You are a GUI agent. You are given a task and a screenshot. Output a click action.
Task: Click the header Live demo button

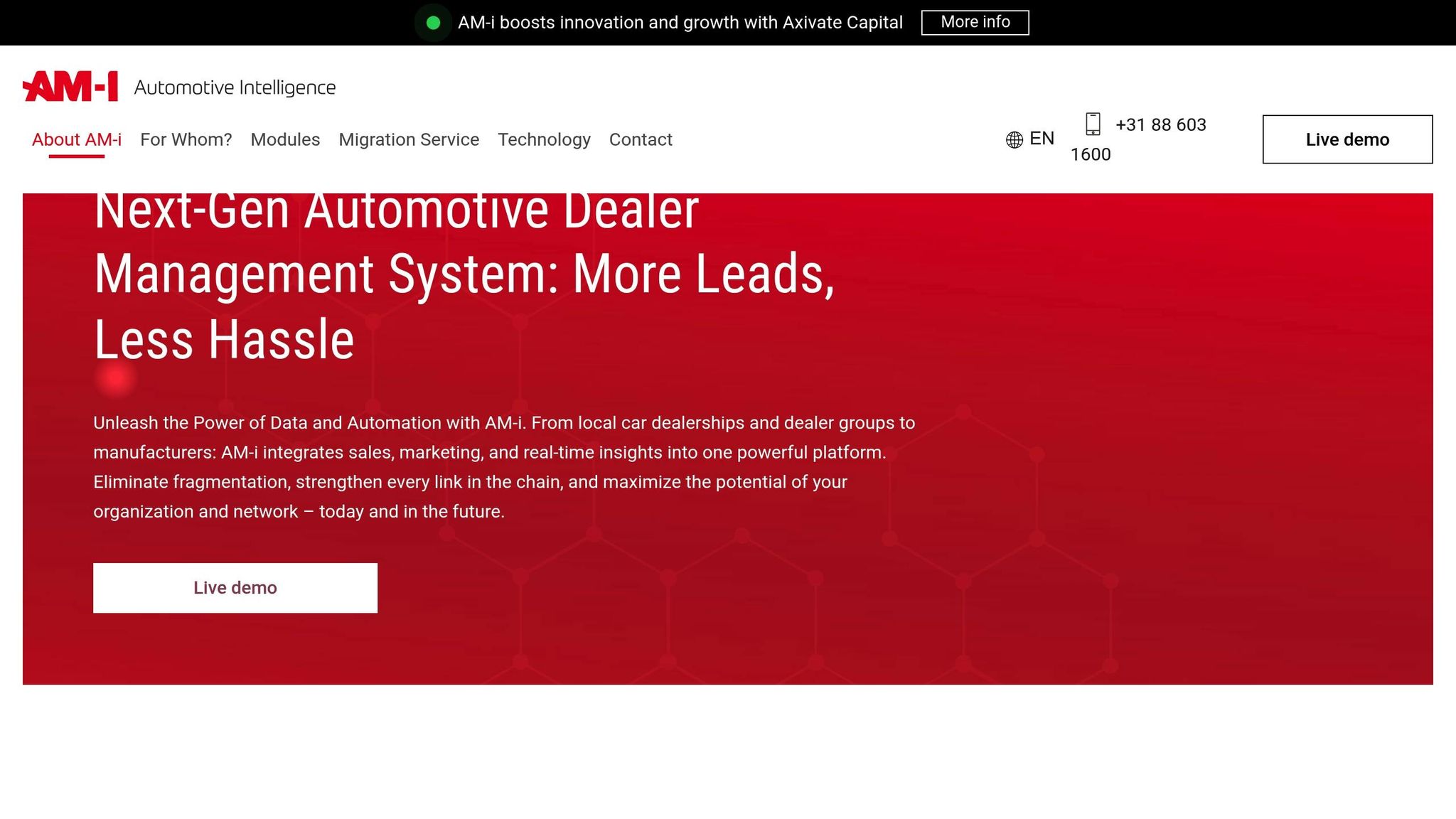click(1347, 139)
